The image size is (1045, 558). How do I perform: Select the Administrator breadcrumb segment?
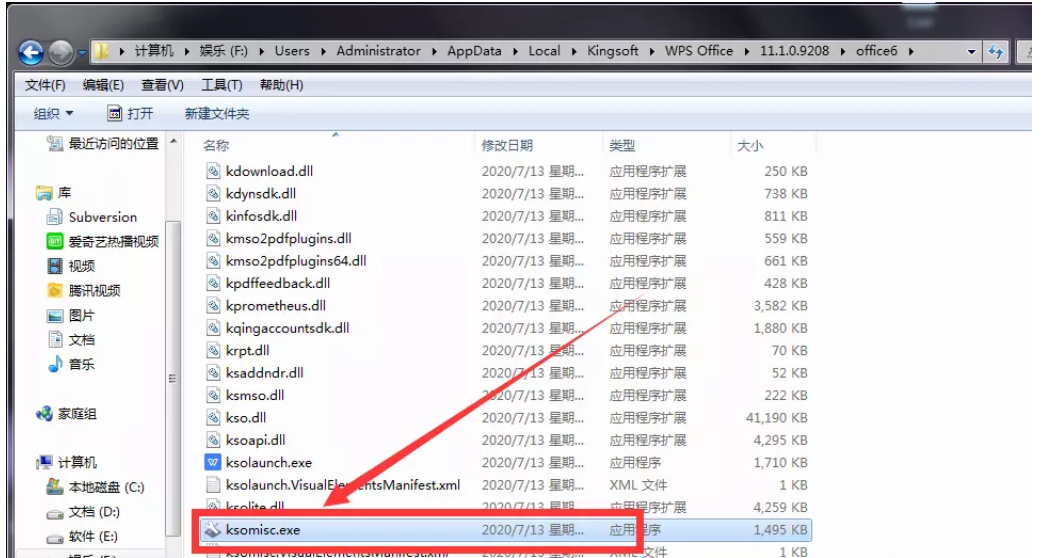click(379, 51)
